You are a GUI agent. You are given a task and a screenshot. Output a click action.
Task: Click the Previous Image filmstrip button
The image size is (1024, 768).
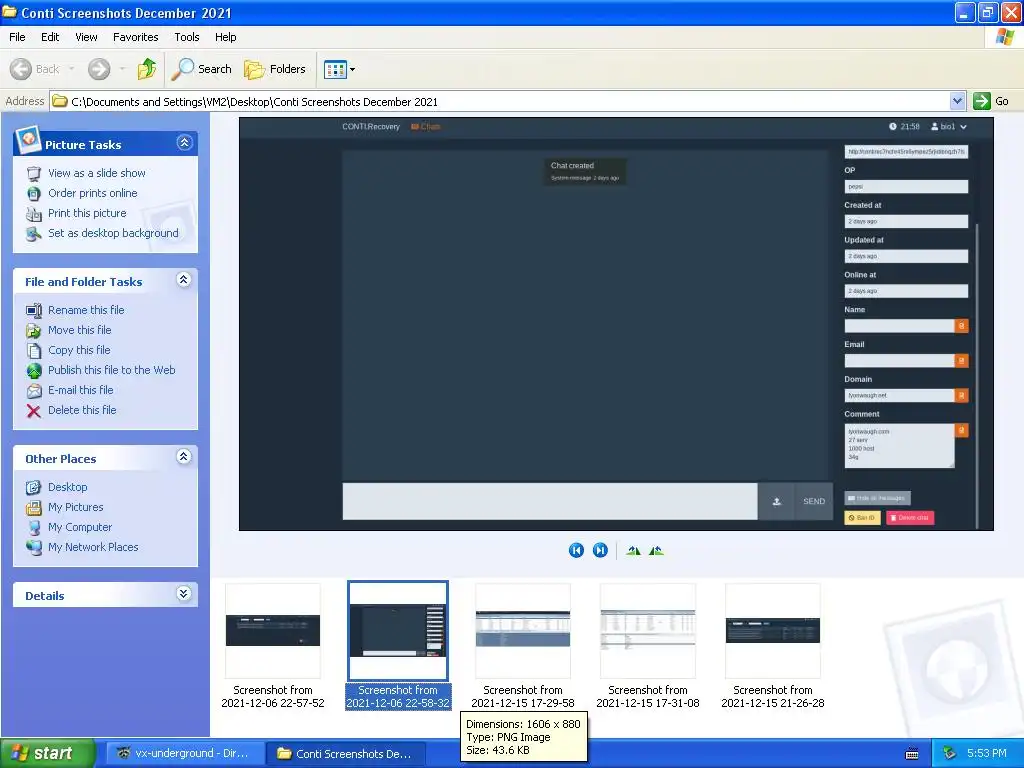[x=576, y=551]
